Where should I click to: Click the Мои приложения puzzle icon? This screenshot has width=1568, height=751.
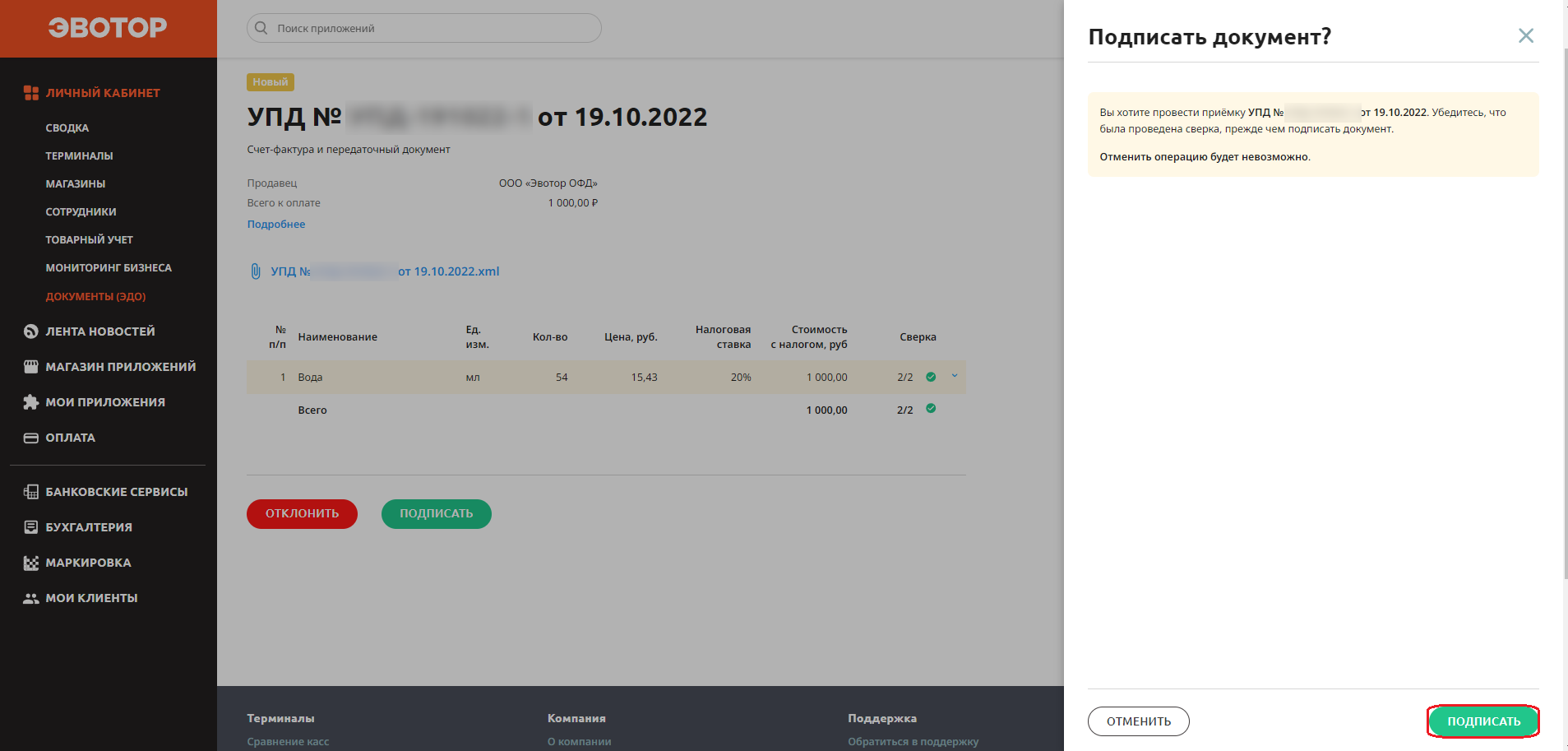tap(31, 402)
